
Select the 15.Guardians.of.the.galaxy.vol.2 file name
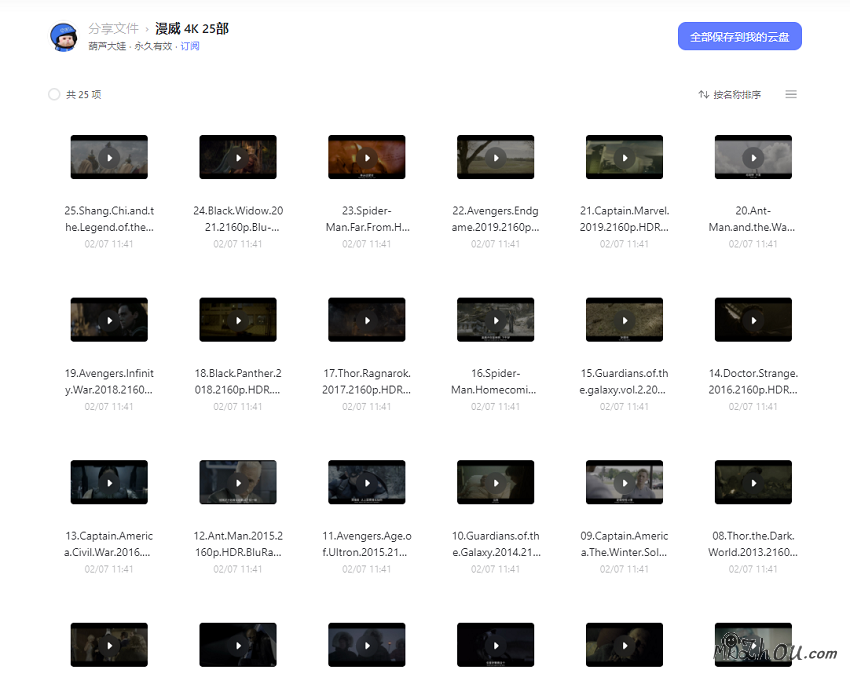(x=624, y=382)
